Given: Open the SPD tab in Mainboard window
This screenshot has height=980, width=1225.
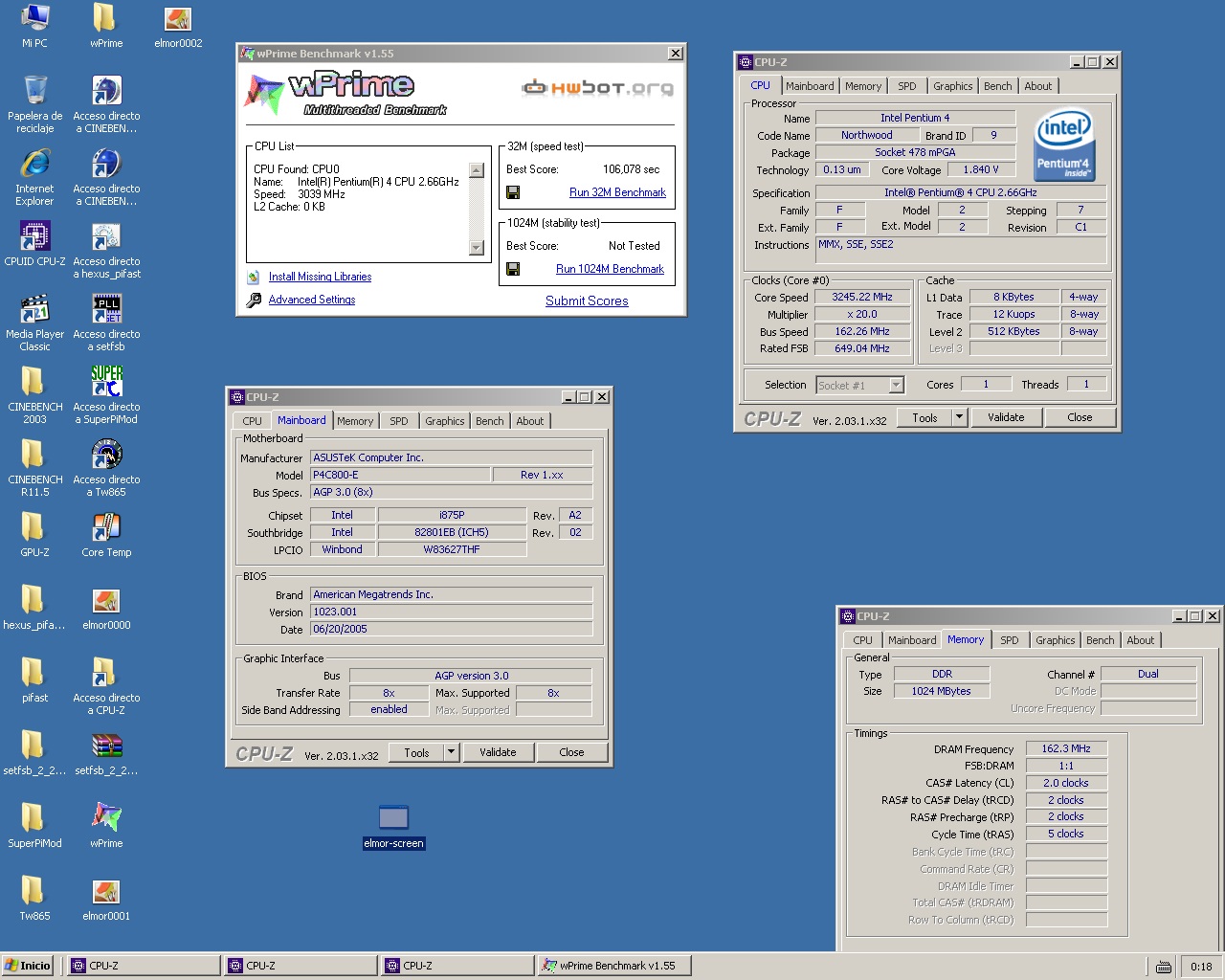Looking at the screenshot, I should click(399, 421).
